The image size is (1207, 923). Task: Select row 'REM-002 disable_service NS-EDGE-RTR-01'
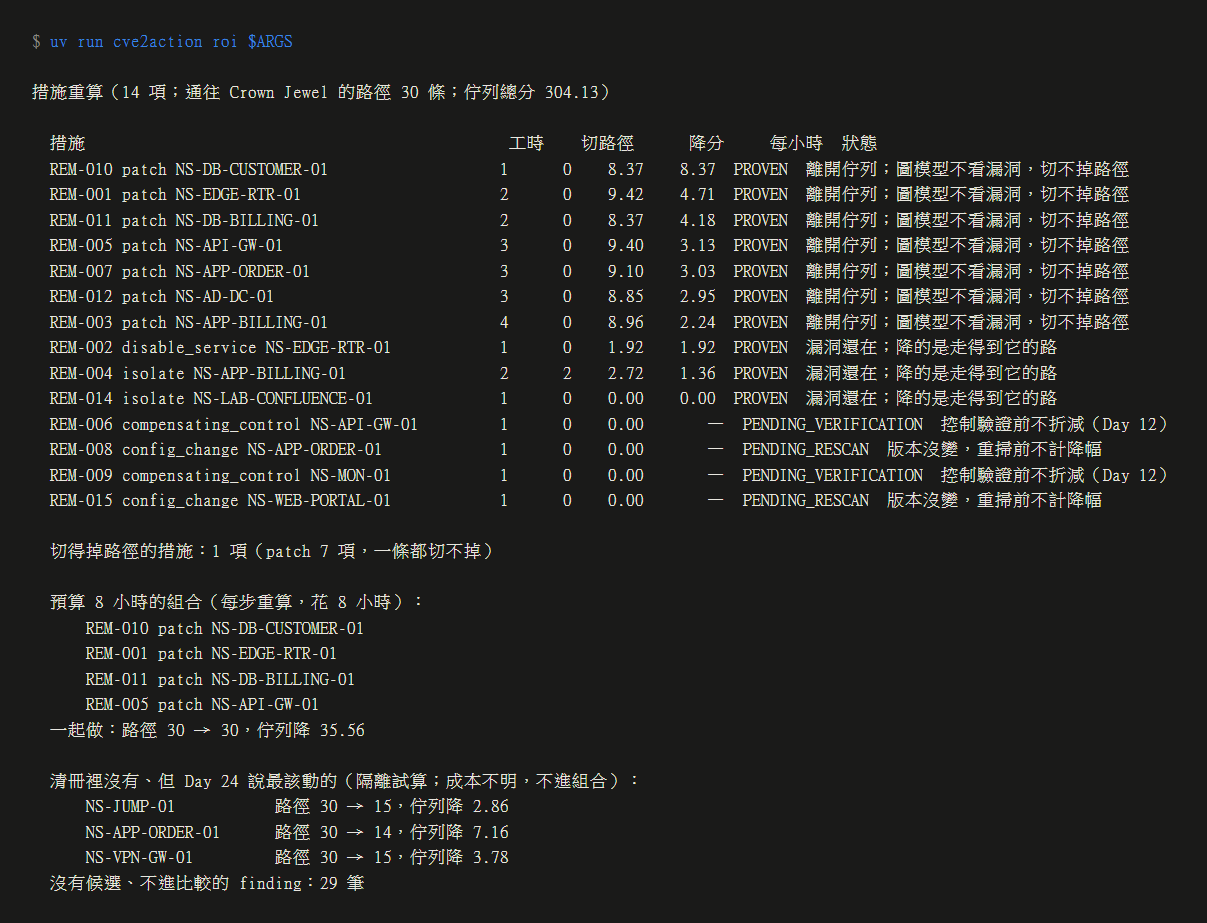click(553, 348)
